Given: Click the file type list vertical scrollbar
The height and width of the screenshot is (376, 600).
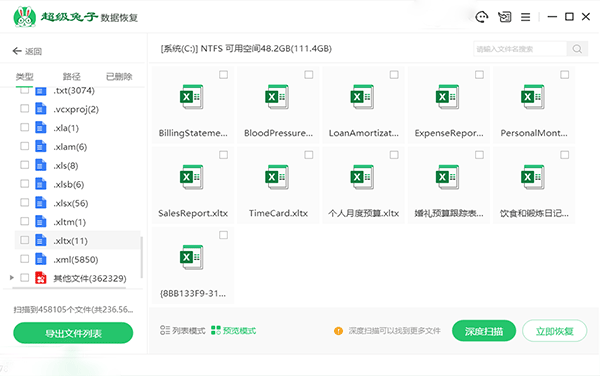Looking at the screenshot, I should 142,257.
